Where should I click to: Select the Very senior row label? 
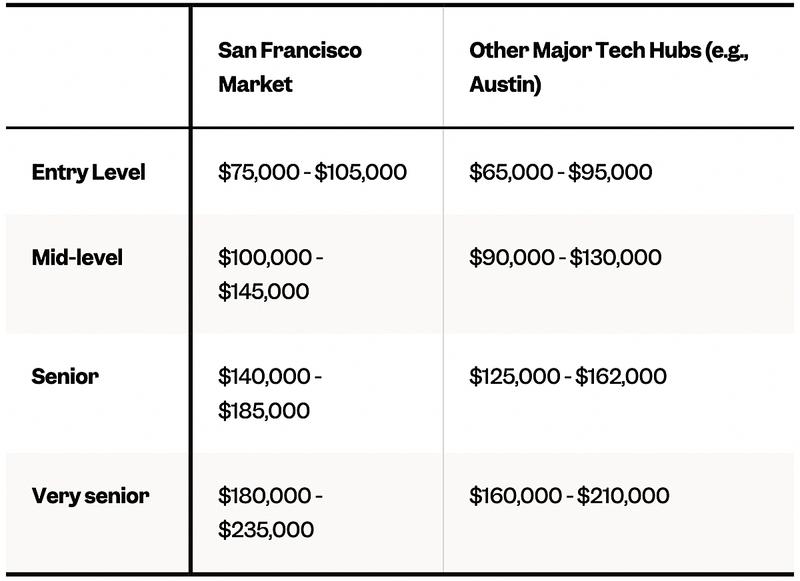tap(91, 495)
